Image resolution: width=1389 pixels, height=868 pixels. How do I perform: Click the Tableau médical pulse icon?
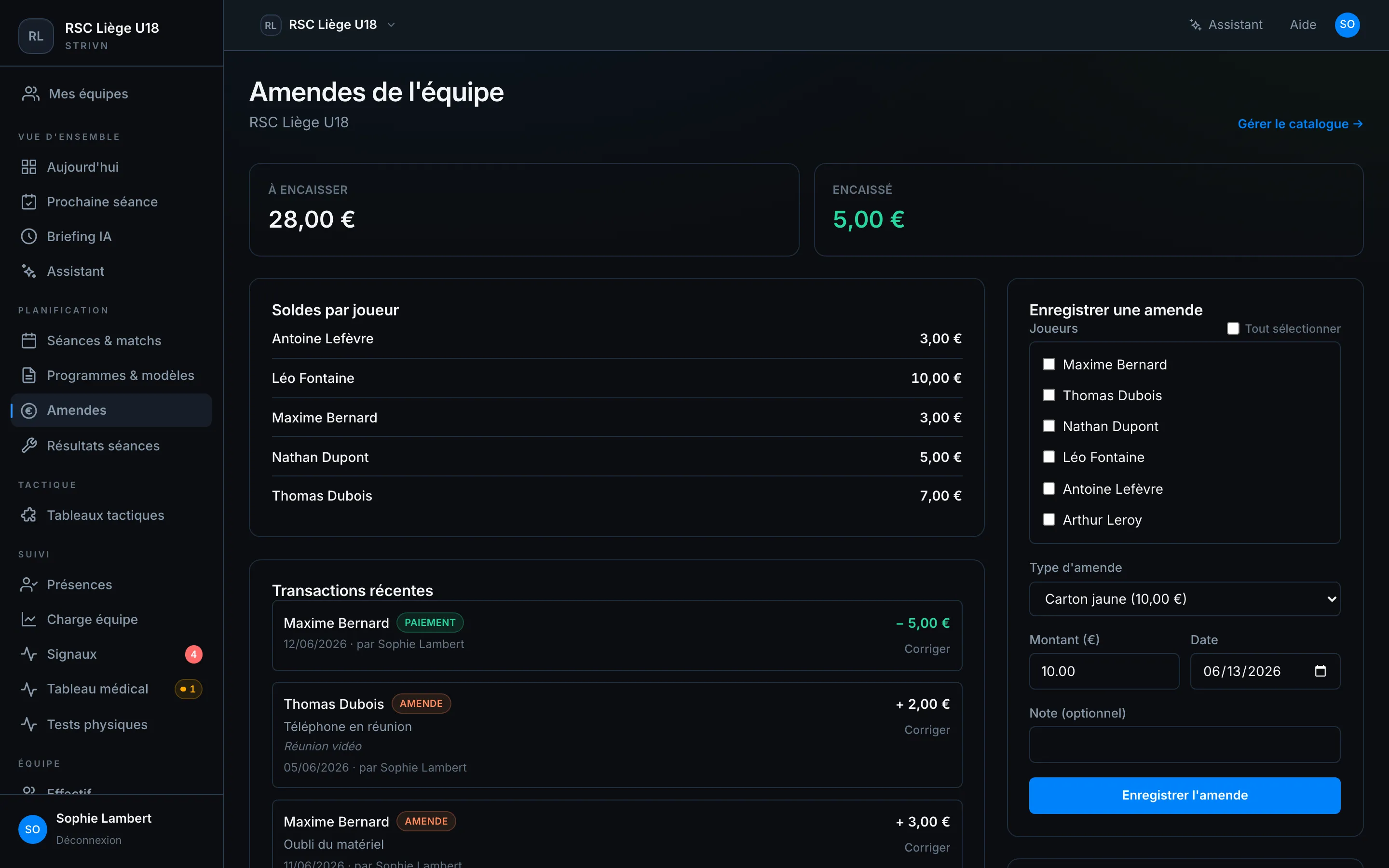[x=29, y=689]
